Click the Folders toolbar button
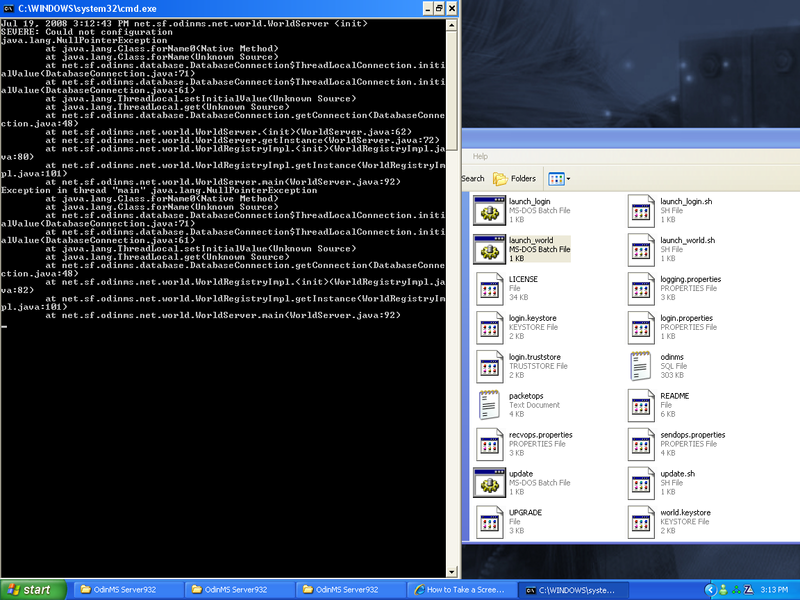 pos(515,179)
